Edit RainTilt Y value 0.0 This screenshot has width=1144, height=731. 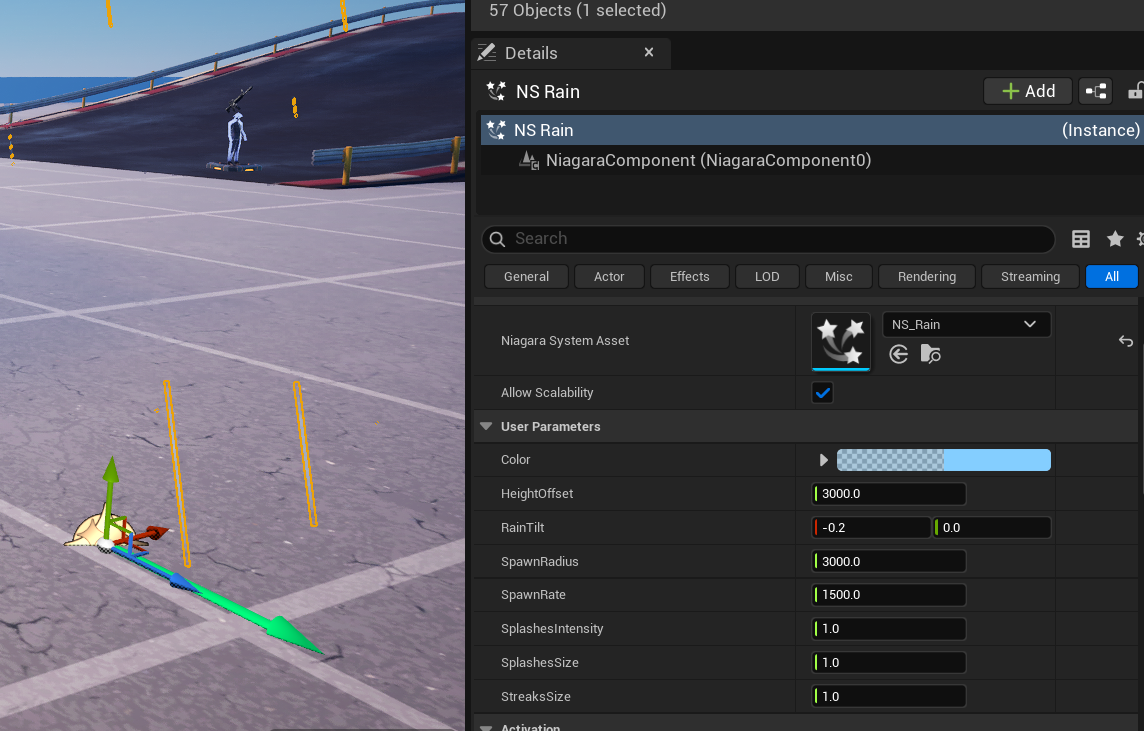(992, 527)
